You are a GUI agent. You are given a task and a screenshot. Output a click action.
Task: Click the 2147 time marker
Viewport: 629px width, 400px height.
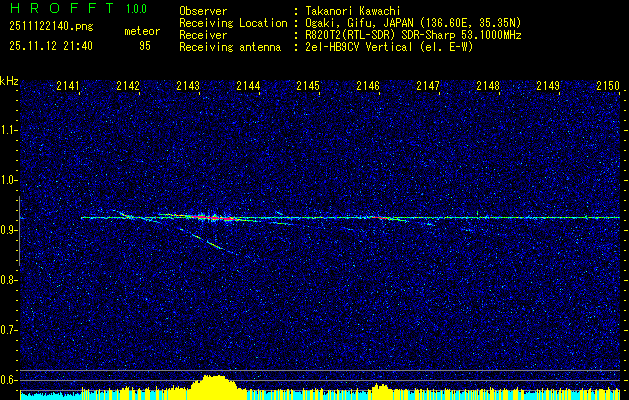[428, 85]
